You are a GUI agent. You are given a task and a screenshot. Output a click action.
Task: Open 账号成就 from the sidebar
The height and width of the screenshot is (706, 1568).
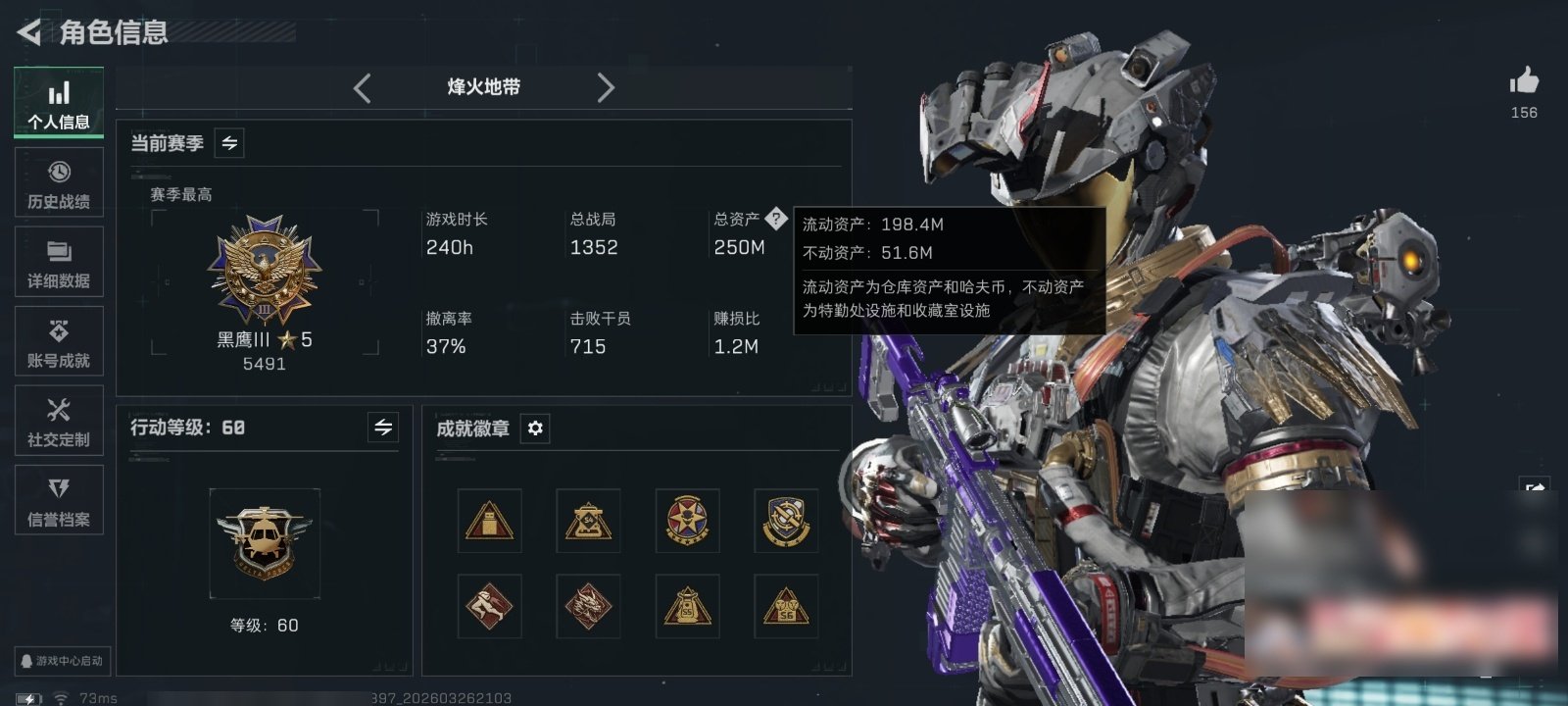(59, 341)
